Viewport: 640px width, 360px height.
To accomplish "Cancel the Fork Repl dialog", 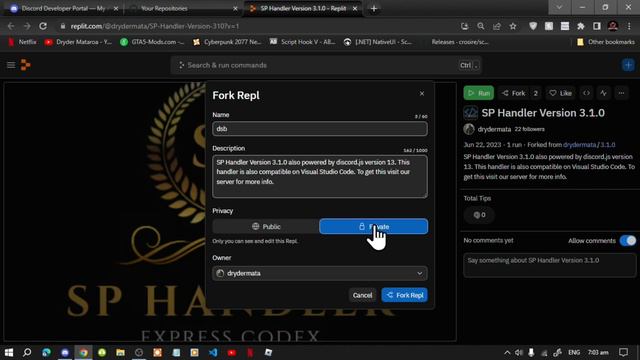I will pyautogui.click(x=362, y=295).
